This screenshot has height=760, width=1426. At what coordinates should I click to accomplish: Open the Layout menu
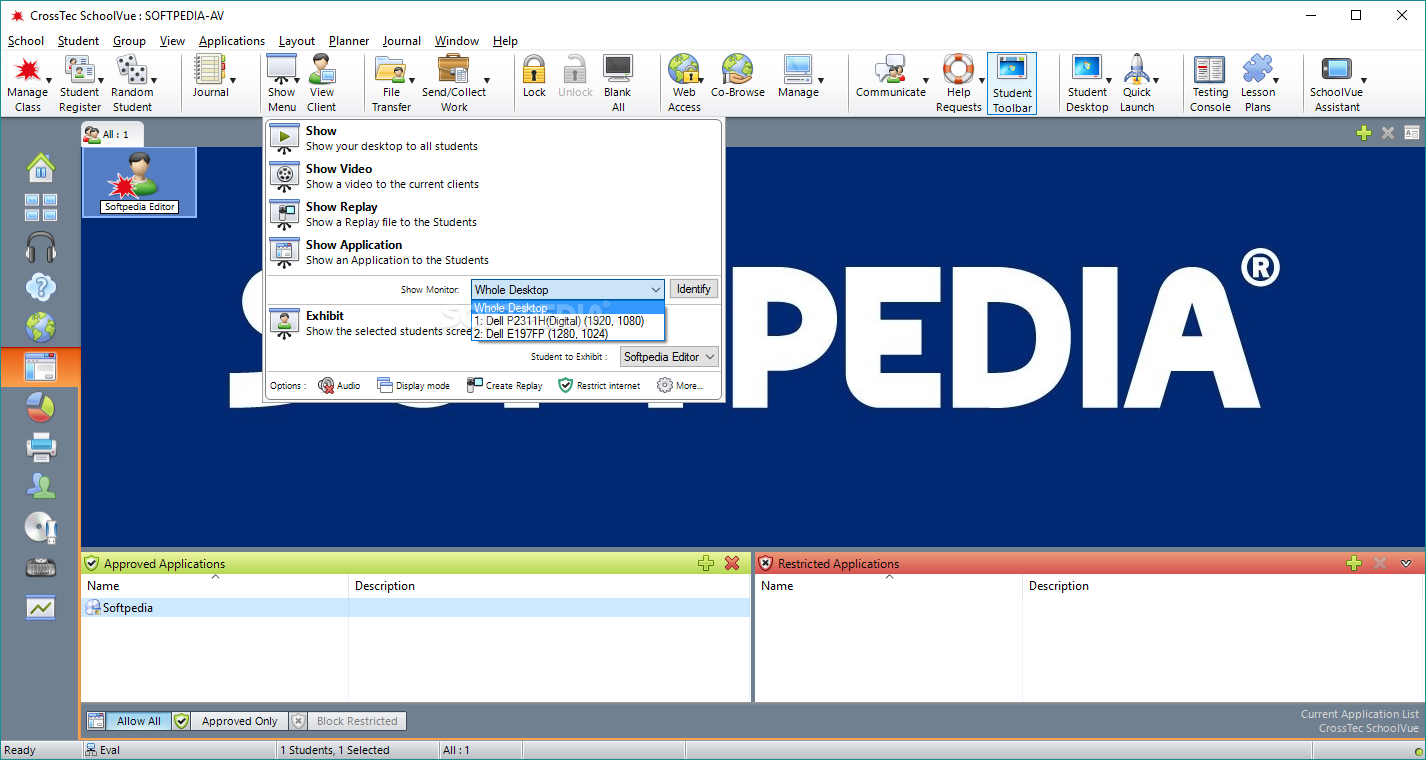coord(297,41)
